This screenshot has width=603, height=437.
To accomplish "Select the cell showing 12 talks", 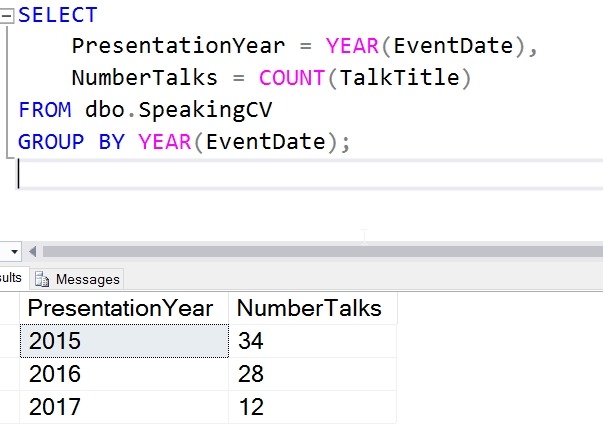I will click(x=312, y=408).
